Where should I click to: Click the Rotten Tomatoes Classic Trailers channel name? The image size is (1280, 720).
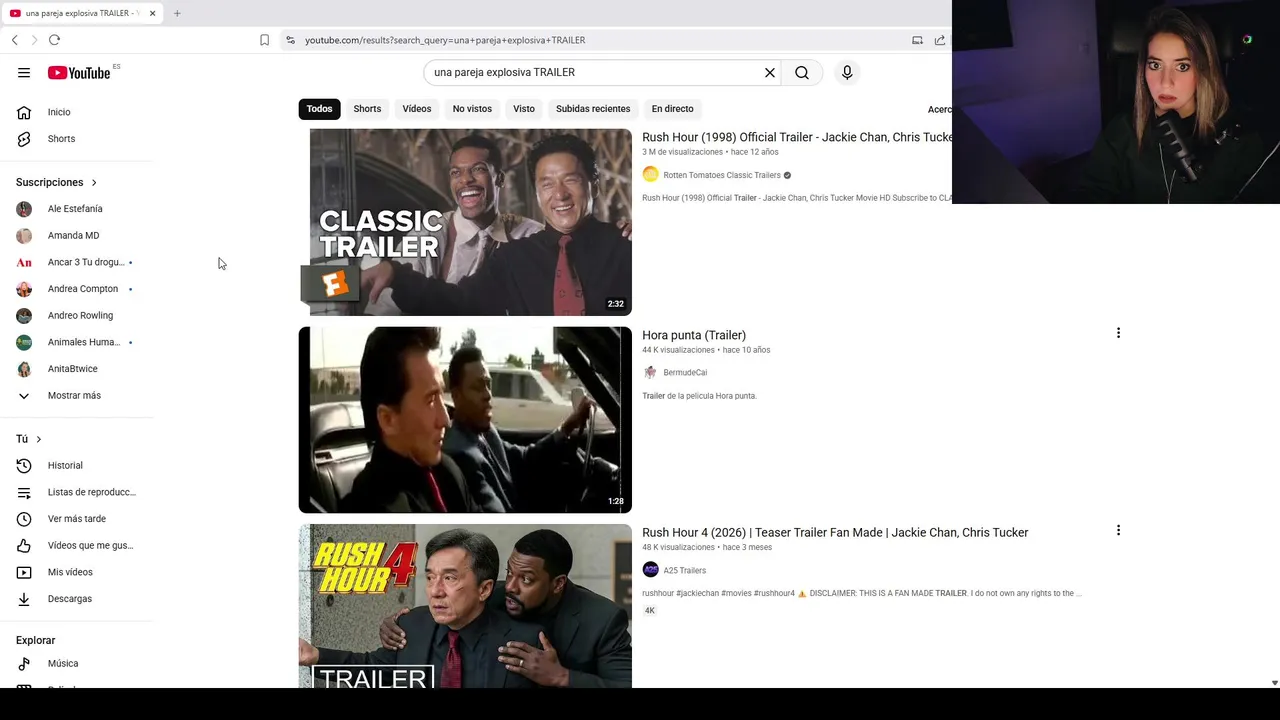[x=722, y=175]
